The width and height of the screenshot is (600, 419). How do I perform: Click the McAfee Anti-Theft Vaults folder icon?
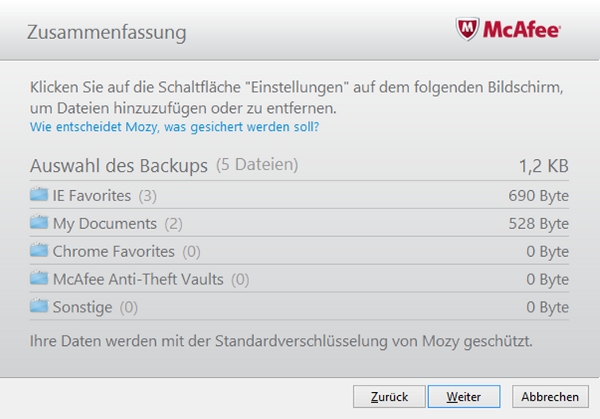[39, 278]
